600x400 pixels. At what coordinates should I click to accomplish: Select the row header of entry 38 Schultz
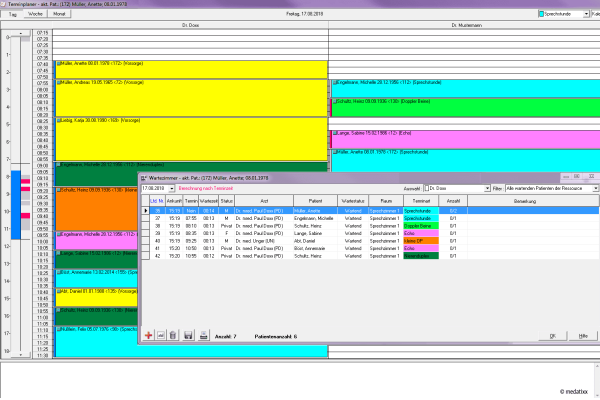click(145, 226)
